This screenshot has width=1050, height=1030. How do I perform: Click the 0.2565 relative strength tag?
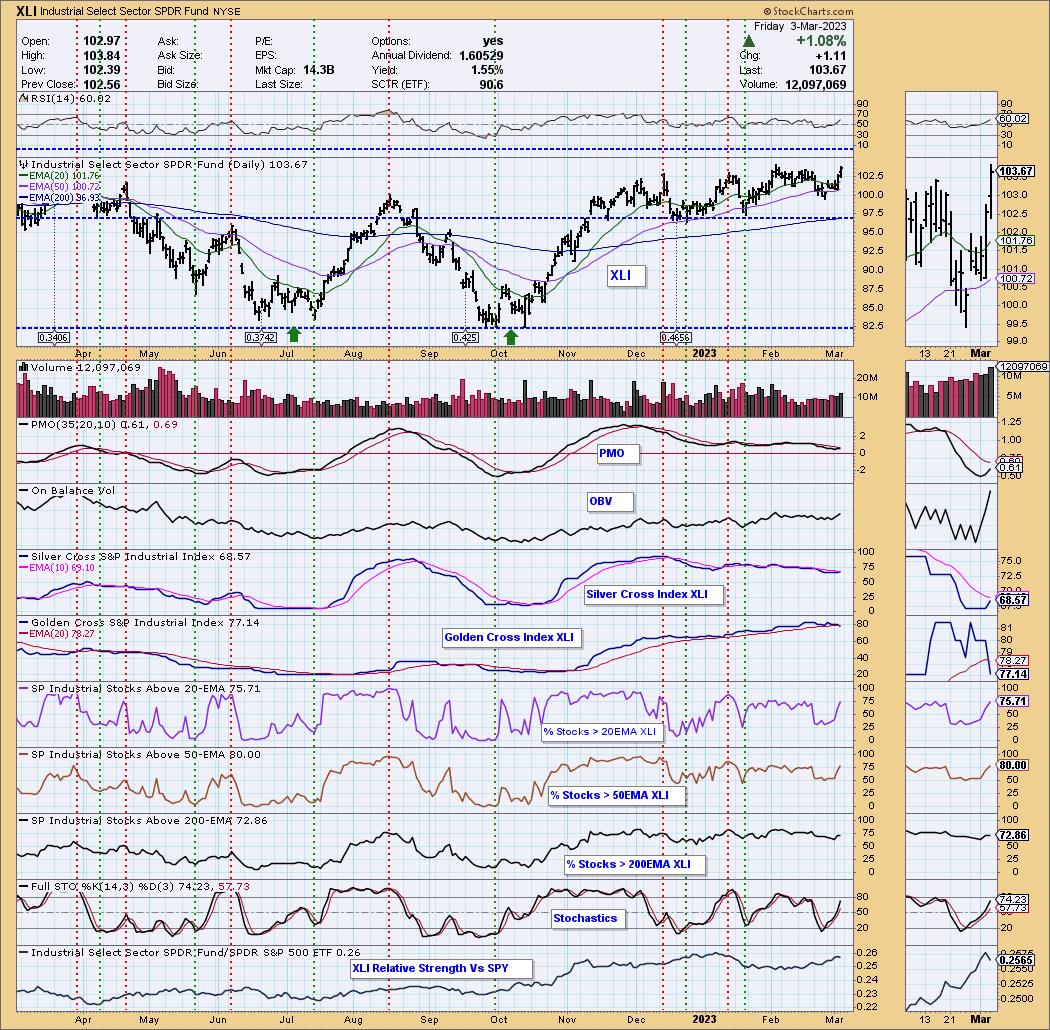pyautogui.click(x=1016, y=960)
